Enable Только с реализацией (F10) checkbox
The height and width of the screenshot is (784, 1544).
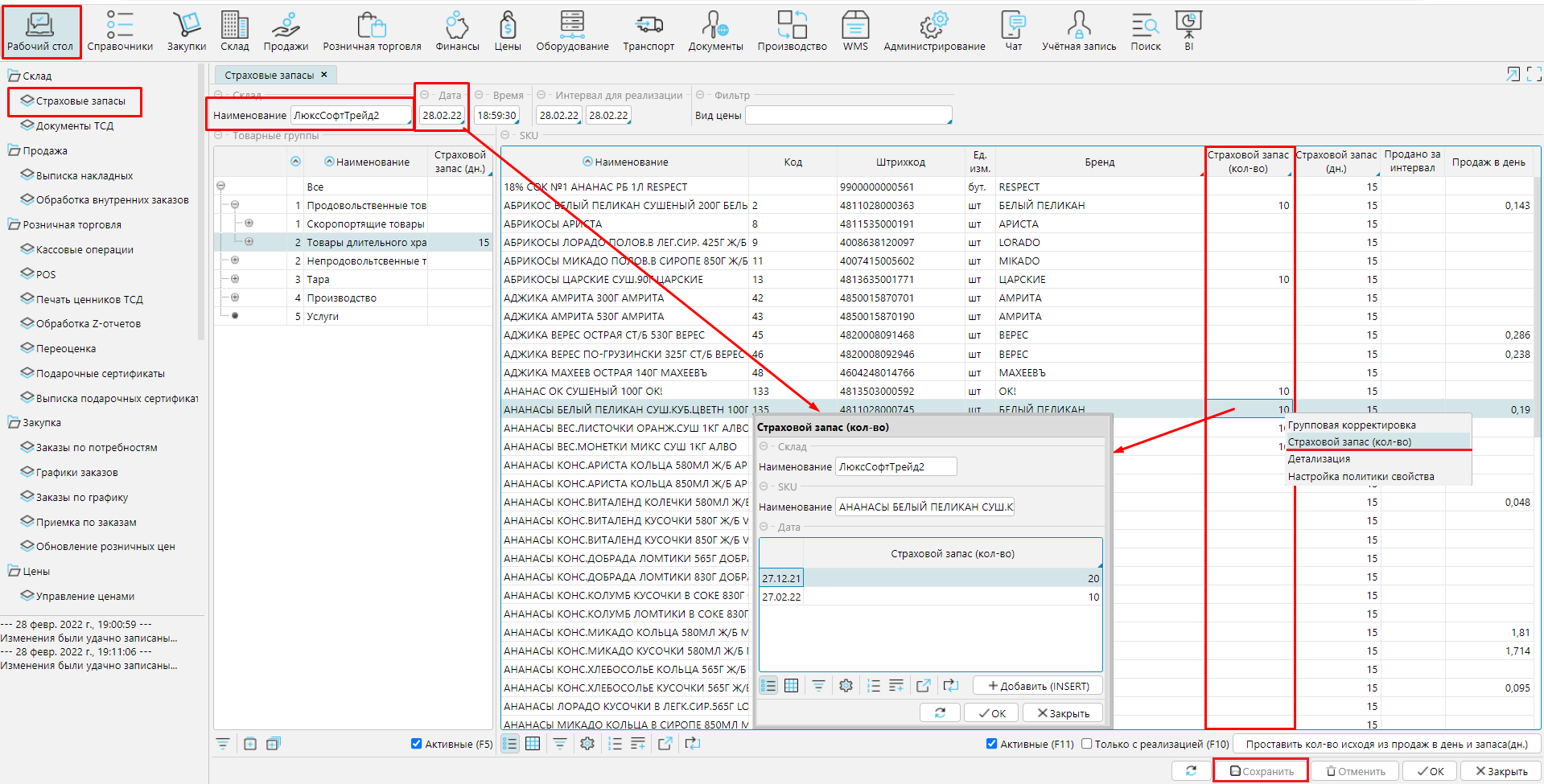pyautogui.click(x=1087, y=744)
